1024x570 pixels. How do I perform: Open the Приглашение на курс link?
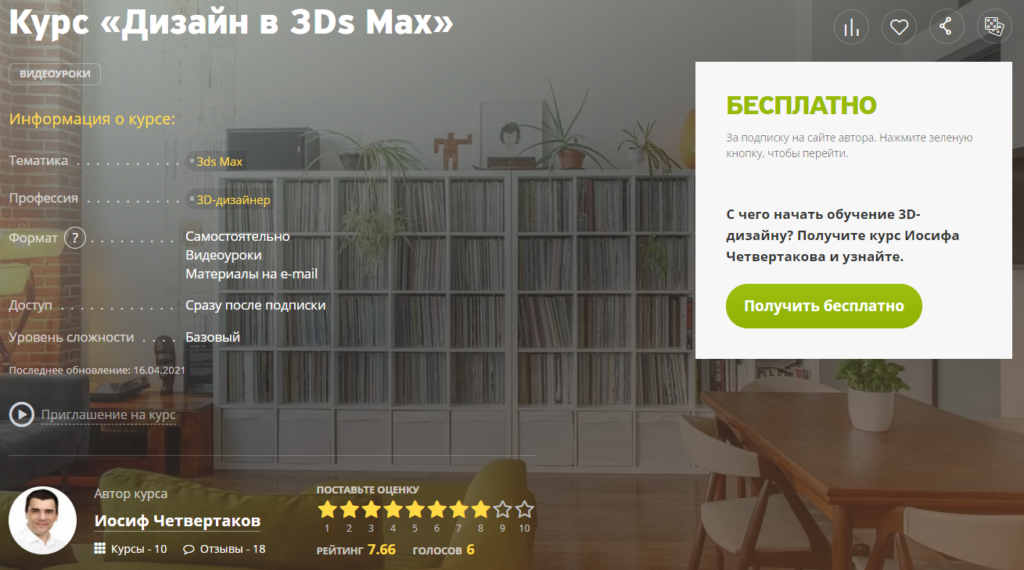[x=108, y=415]
